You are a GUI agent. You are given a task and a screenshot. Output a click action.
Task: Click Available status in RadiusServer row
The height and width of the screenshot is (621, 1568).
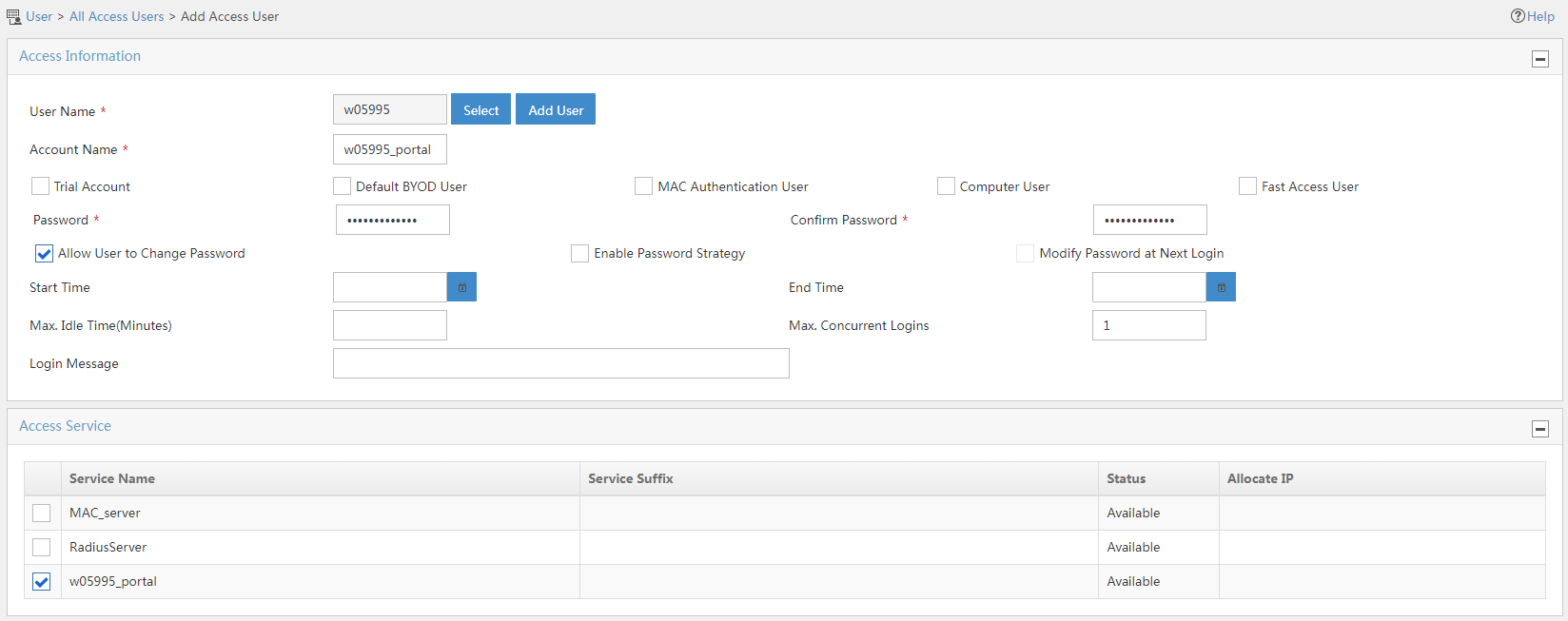point(1134,547)
